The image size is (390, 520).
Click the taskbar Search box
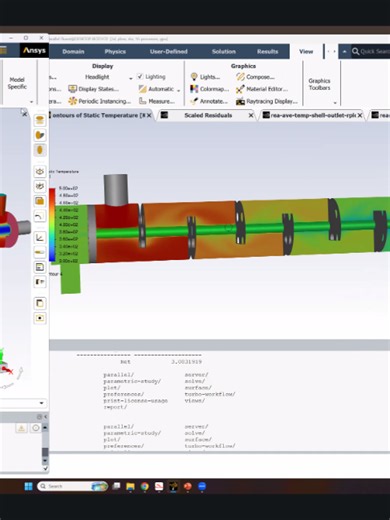coord(72,486)
